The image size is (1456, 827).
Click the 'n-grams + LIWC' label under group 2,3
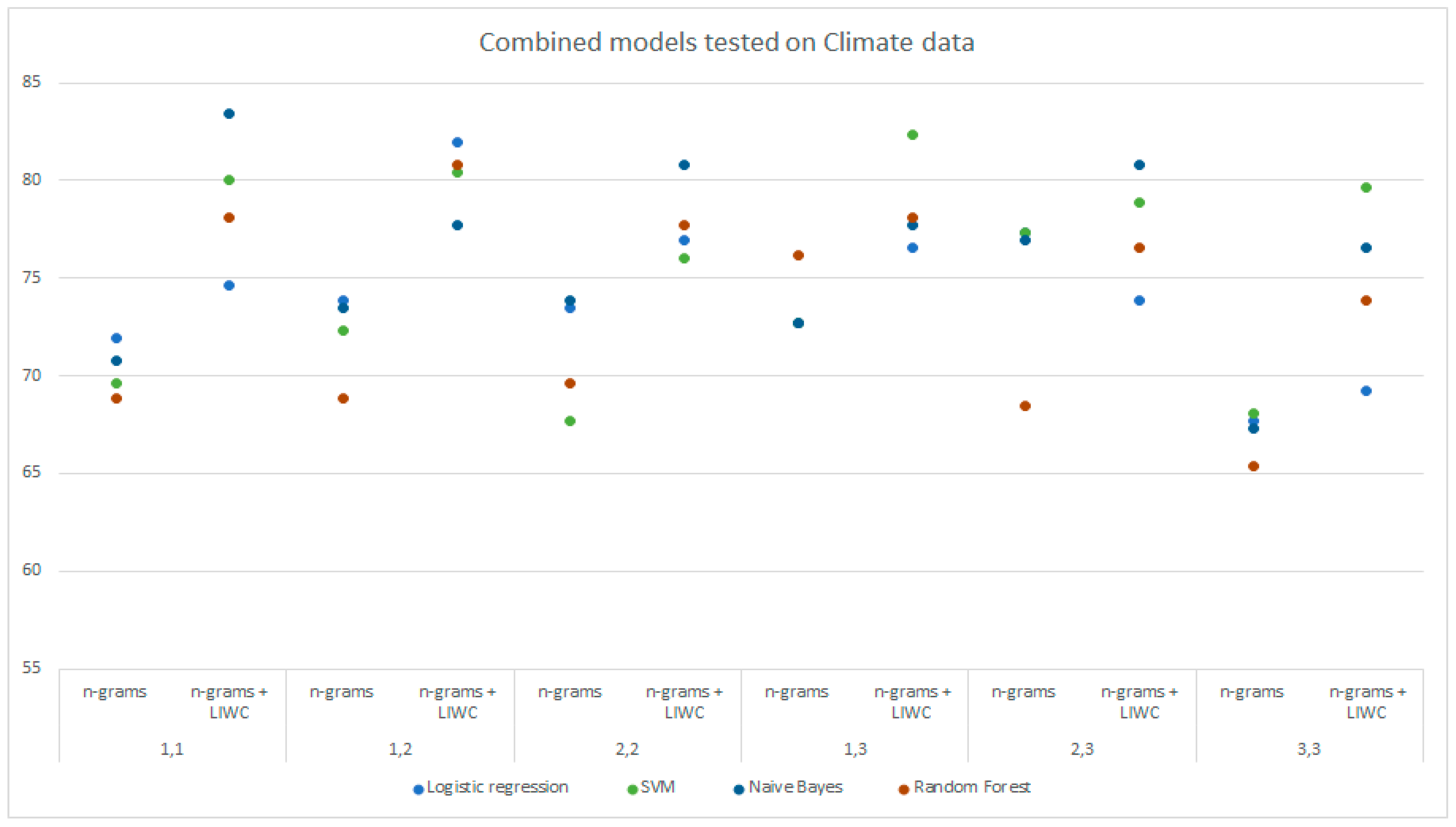click(1139, 702)
